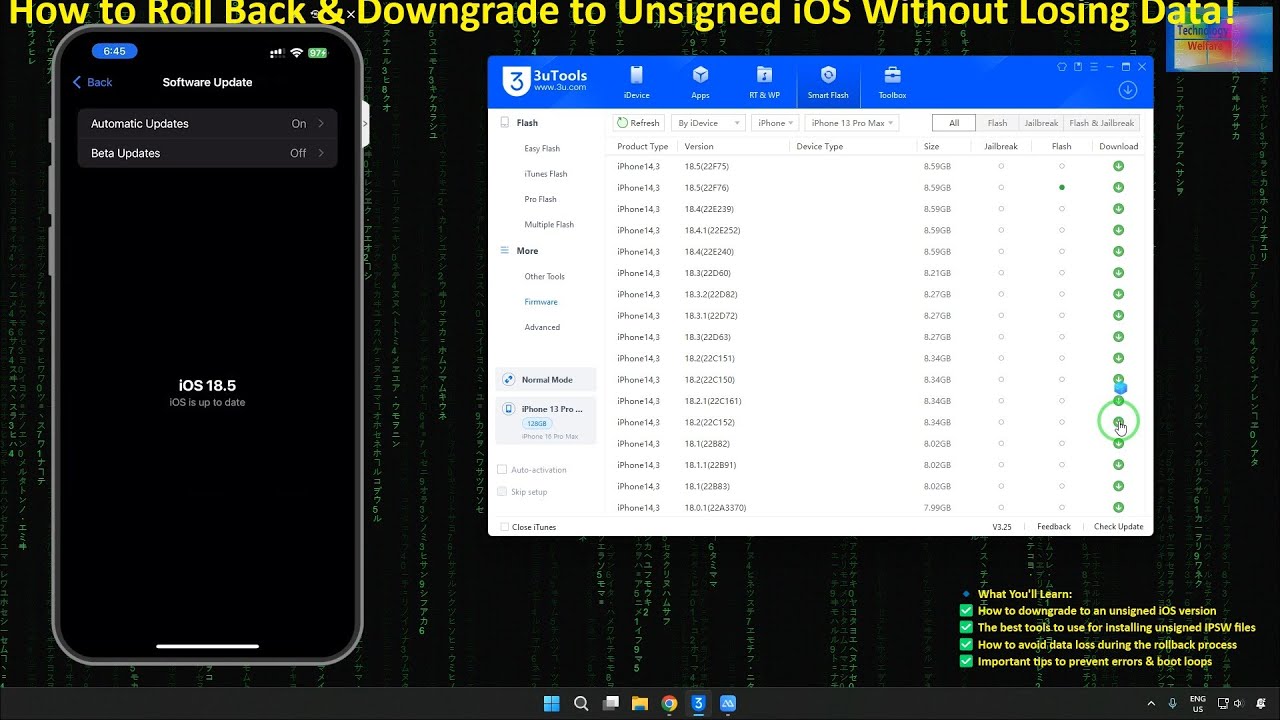The height and width of the screenshot is (720, 1280).
Task: Download firmware 18.2(22C151)
Action: click(1118, 358)
